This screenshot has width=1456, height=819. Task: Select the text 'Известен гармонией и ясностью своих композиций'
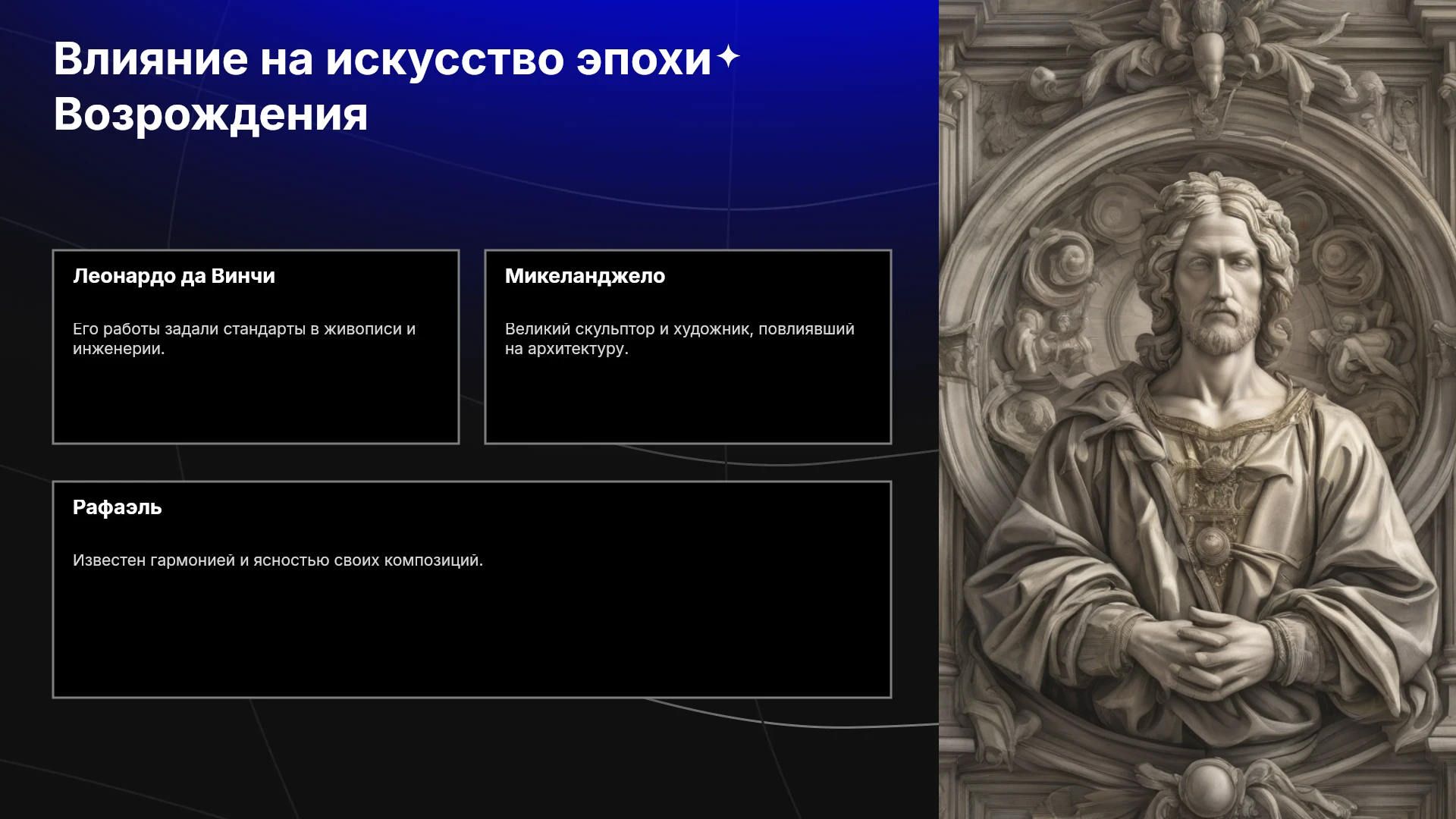click(x=276, y=560)
